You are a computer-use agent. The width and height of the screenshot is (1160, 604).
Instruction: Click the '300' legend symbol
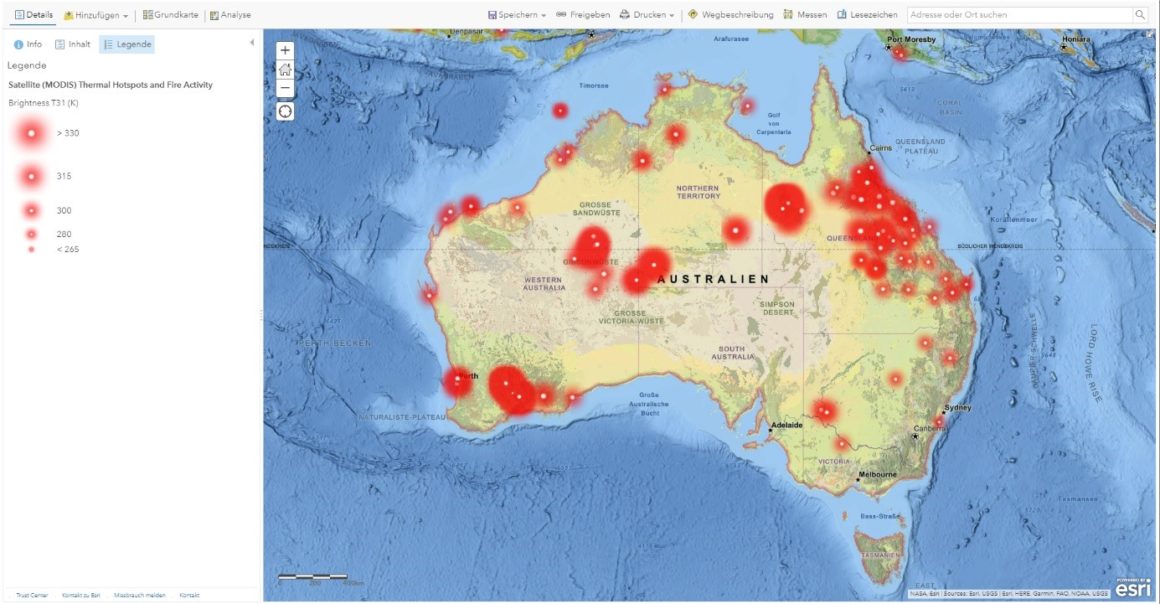[x=31, y=211]
